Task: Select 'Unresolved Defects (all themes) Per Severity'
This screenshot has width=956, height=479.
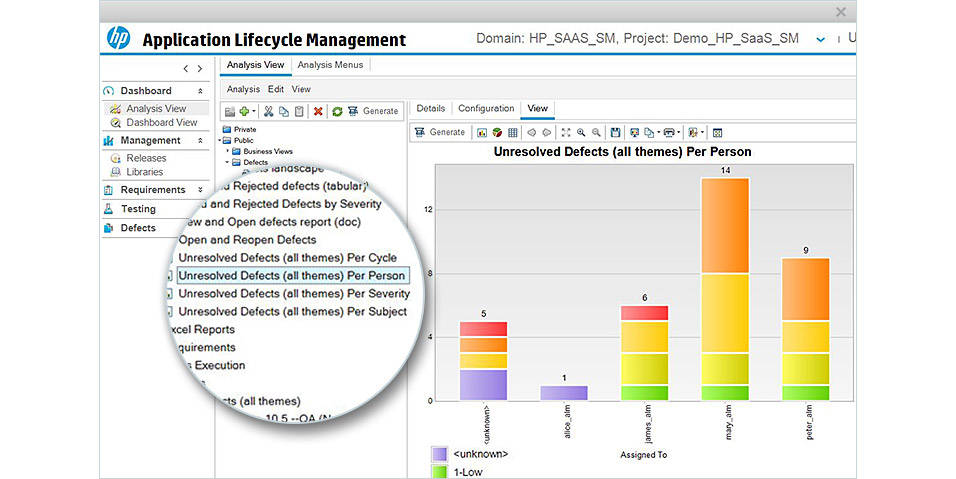Action: [x=294, y=294]
